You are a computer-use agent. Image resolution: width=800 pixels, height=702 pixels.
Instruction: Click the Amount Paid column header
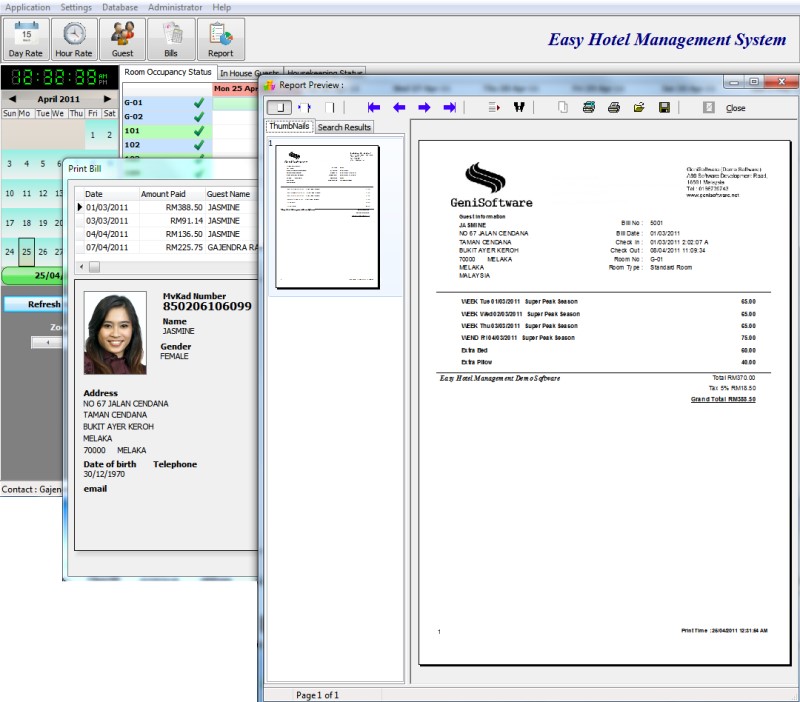click(x=171, y=194)
